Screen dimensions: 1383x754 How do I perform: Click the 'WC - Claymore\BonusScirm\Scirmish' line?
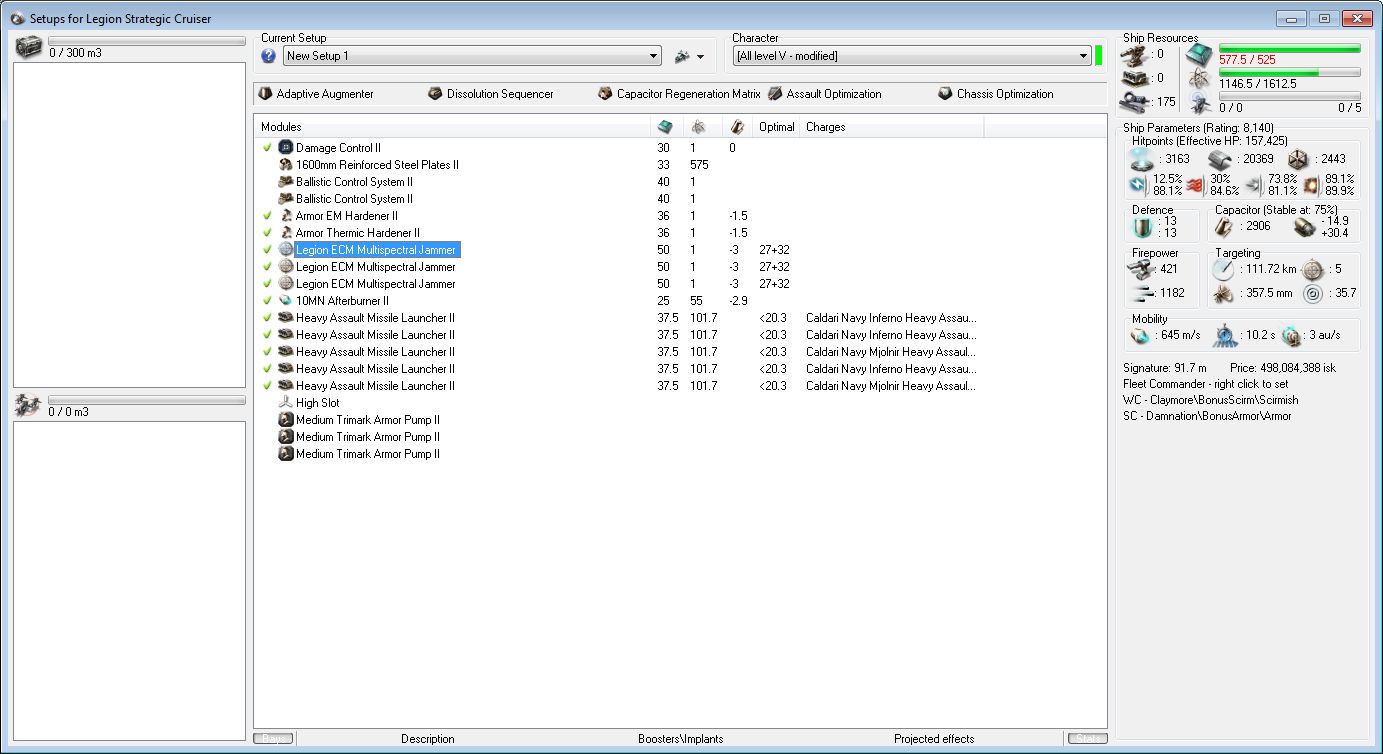[1211, 400]
